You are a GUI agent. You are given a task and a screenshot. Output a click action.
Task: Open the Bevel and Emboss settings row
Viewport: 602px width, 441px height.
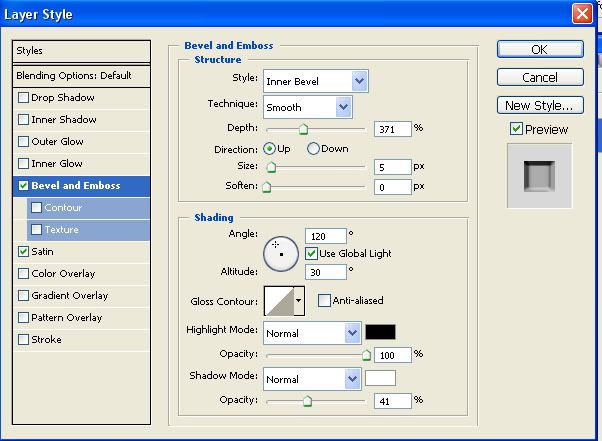tap(81, 186)
